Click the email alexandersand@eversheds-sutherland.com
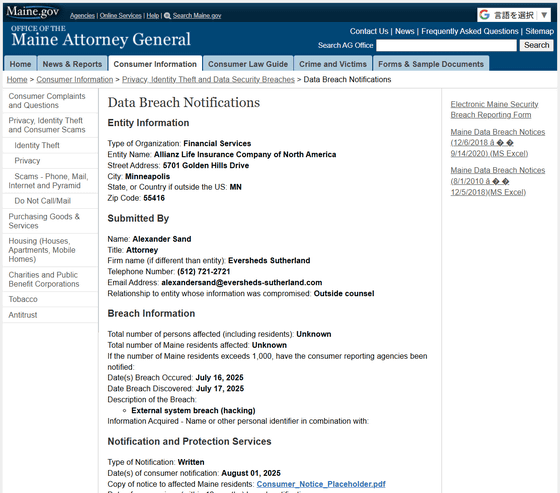This screenshot has width=560, height=493. (x=242, y=283)
